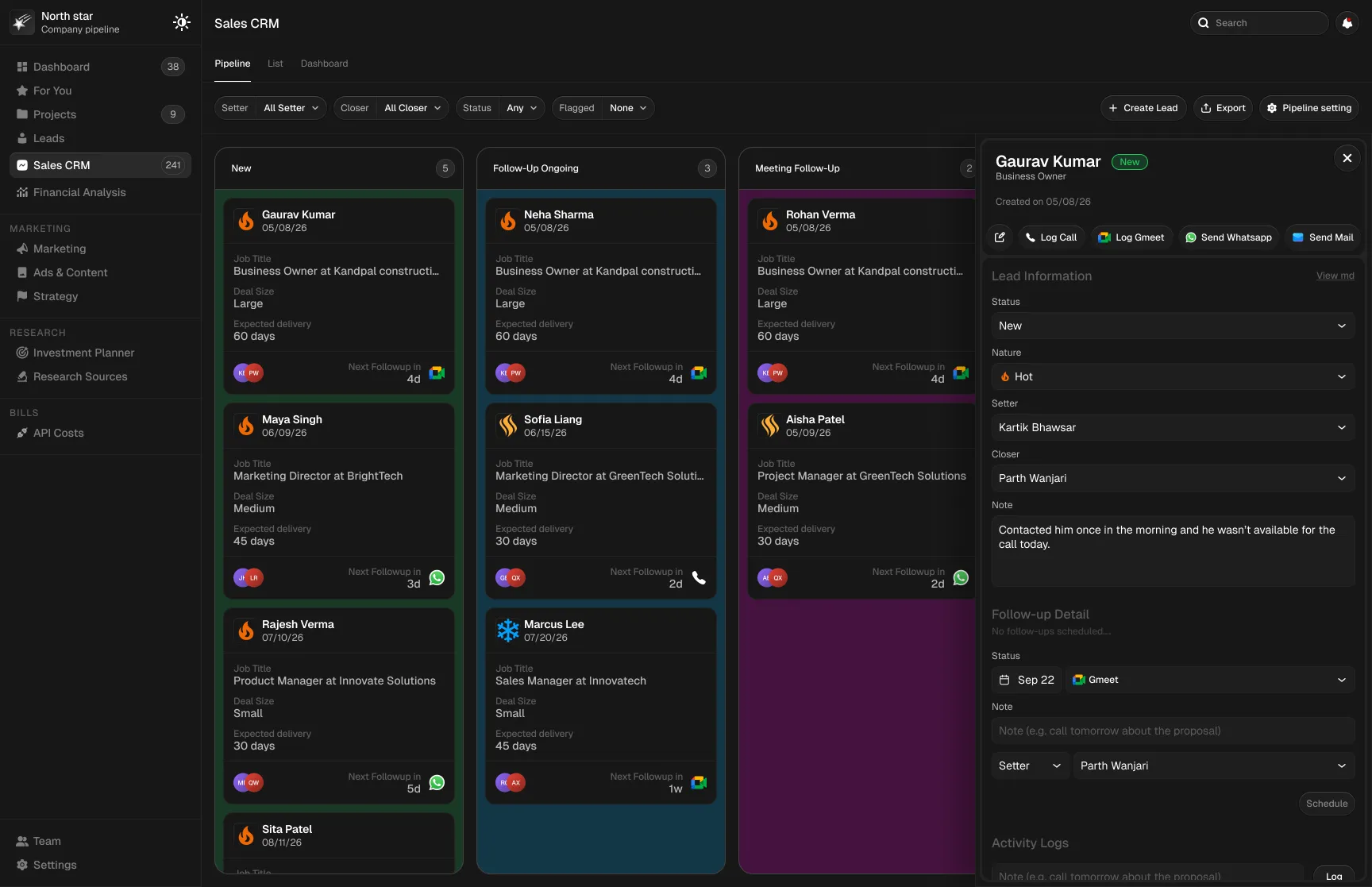Open Marketing sidebar item

pyautogui.click(x=100, y=249)
